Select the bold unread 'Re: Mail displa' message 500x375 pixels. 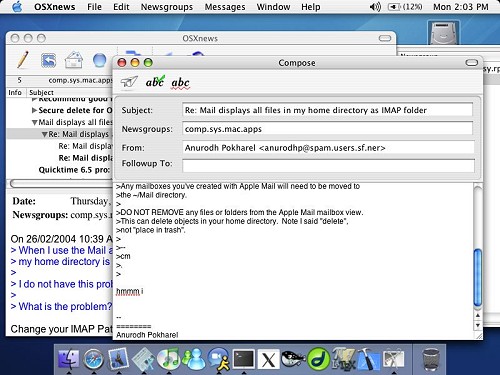coord(85,158)
